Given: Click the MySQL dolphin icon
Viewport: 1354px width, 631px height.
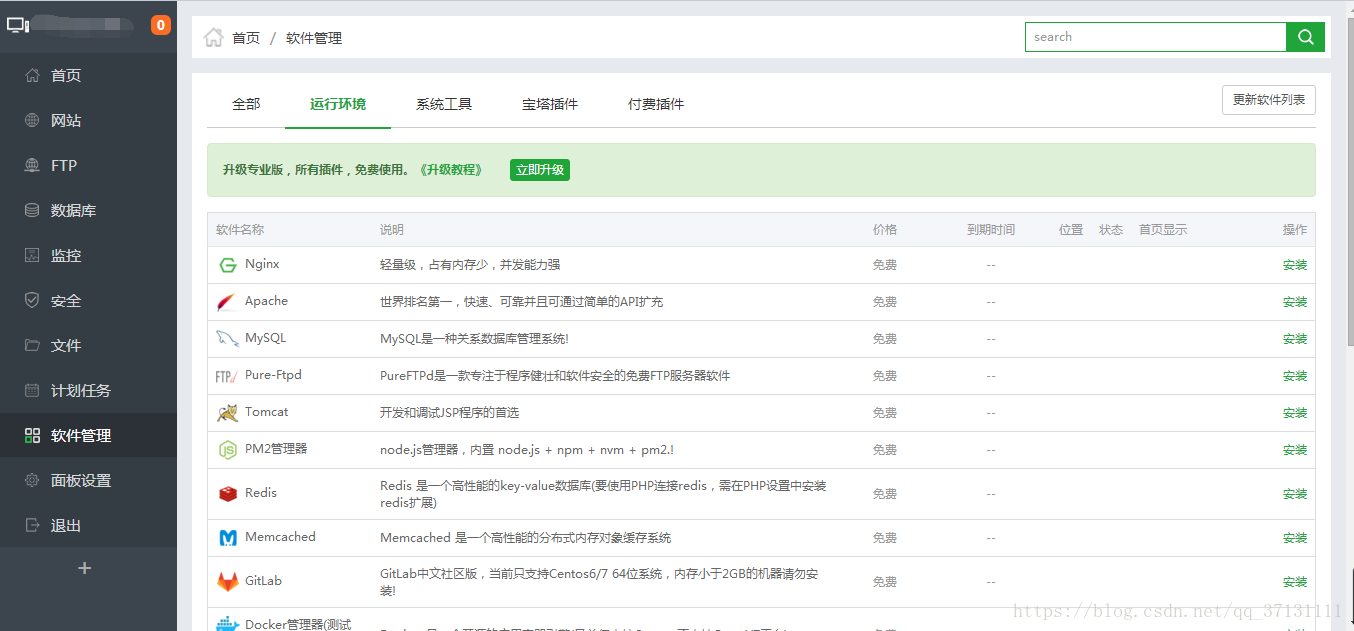Looking at the screenshot, I should coord(227,339).
